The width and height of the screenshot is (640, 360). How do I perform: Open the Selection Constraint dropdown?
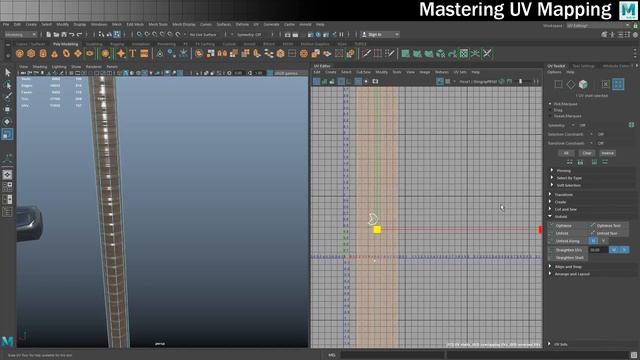point(591,134)
